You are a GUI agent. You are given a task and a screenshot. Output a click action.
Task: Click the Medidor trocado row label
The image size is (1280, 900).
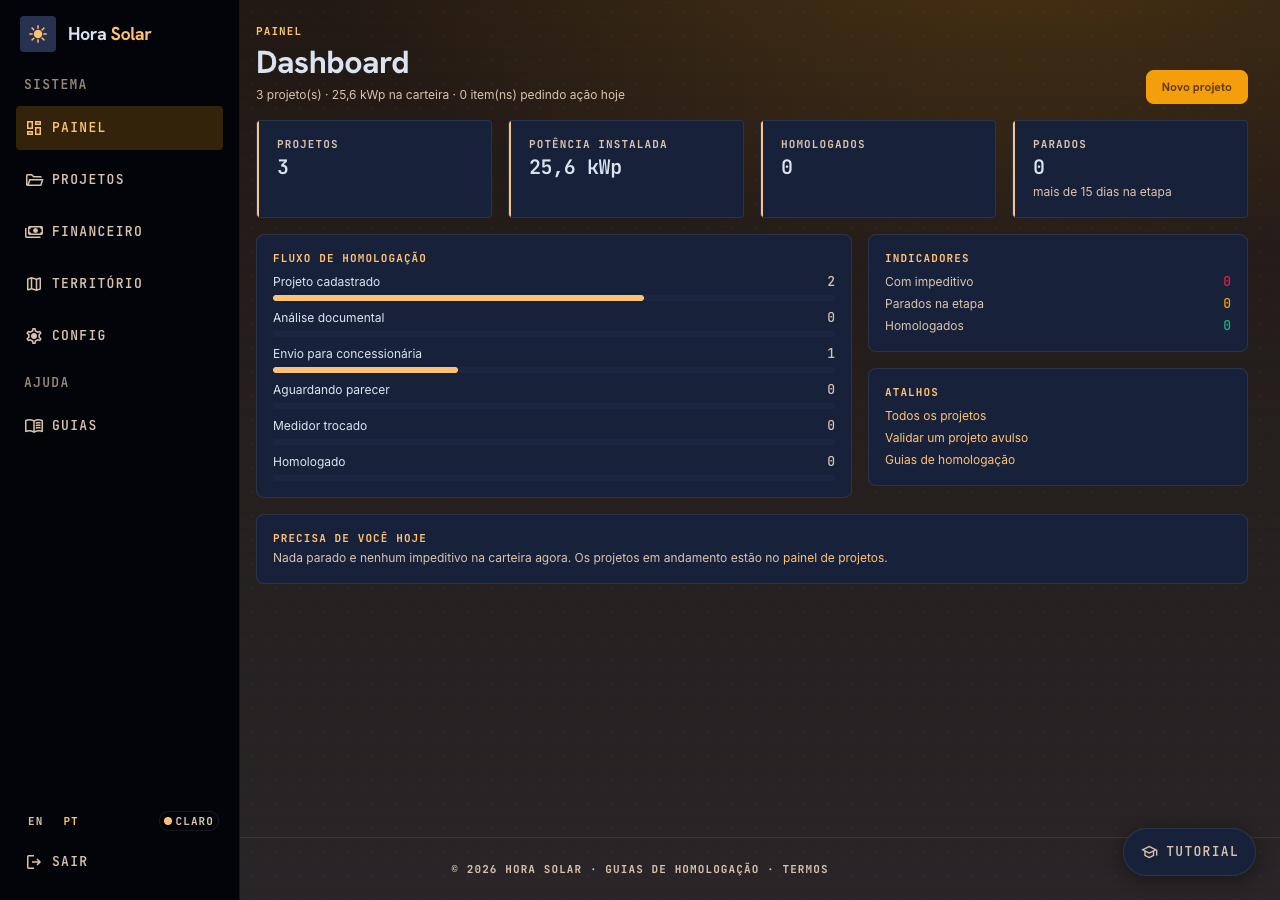pyautogui.click(x=320, y=426)
